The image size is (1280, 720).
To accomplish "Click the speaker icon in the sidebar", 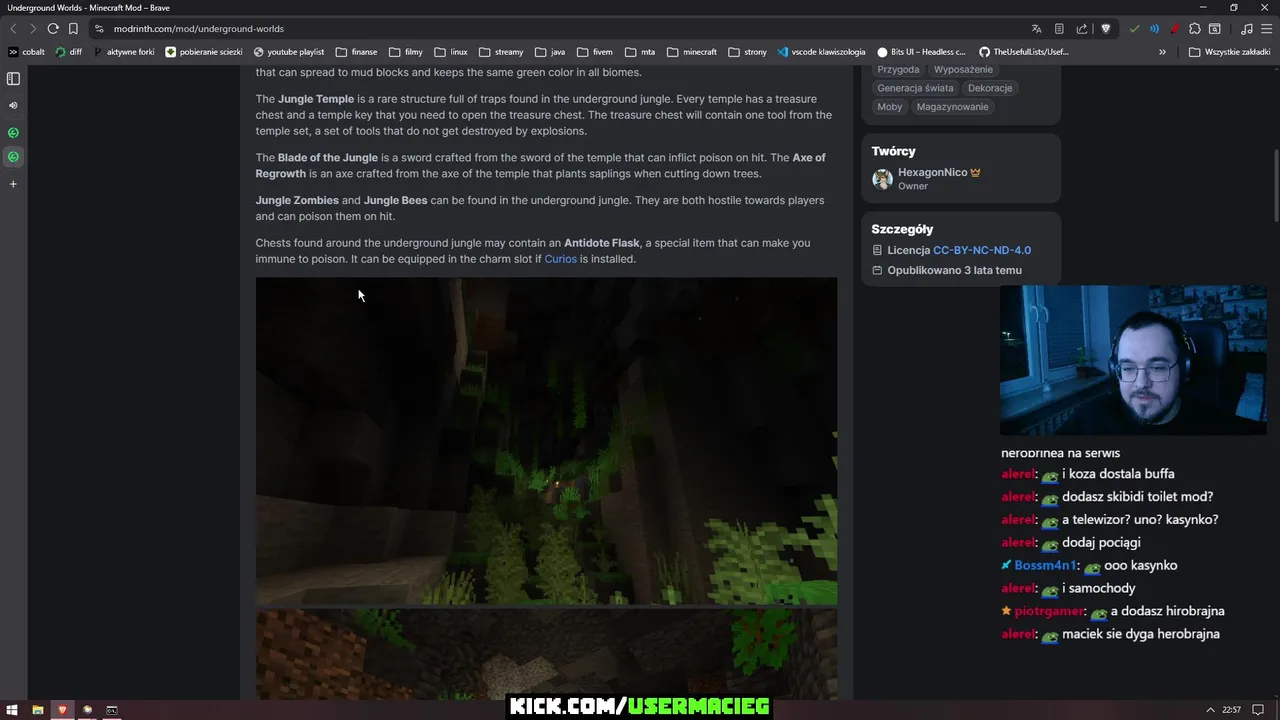I will pos(13,105).
